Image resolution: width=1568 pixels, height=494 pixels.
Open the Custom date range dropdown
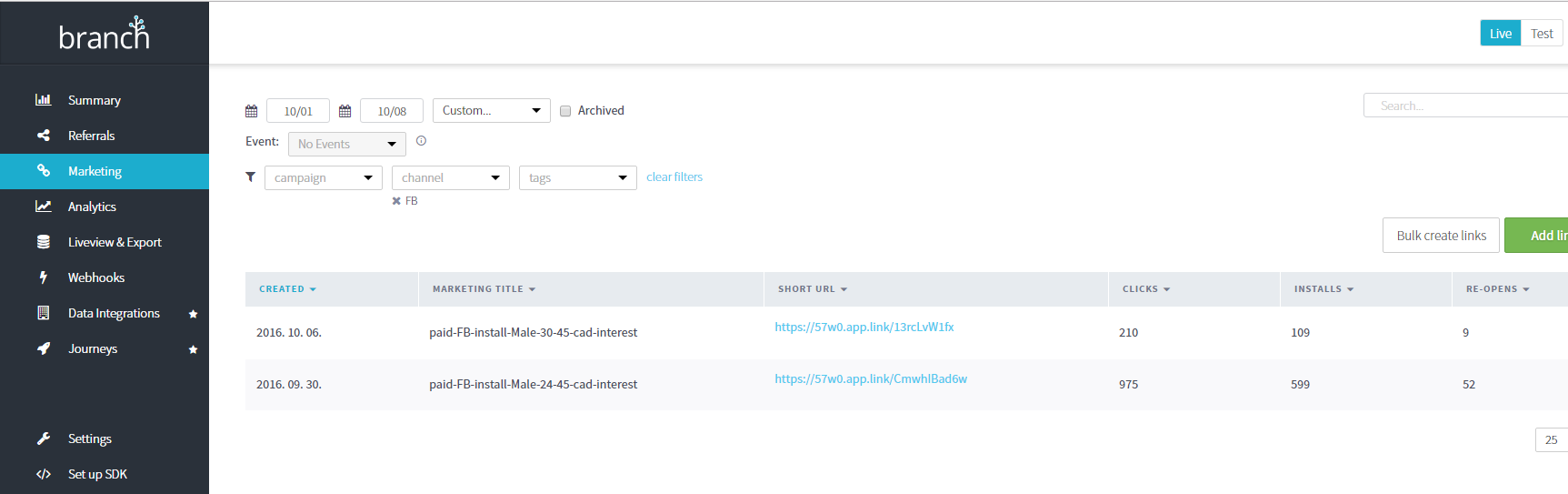pos(491,111)
